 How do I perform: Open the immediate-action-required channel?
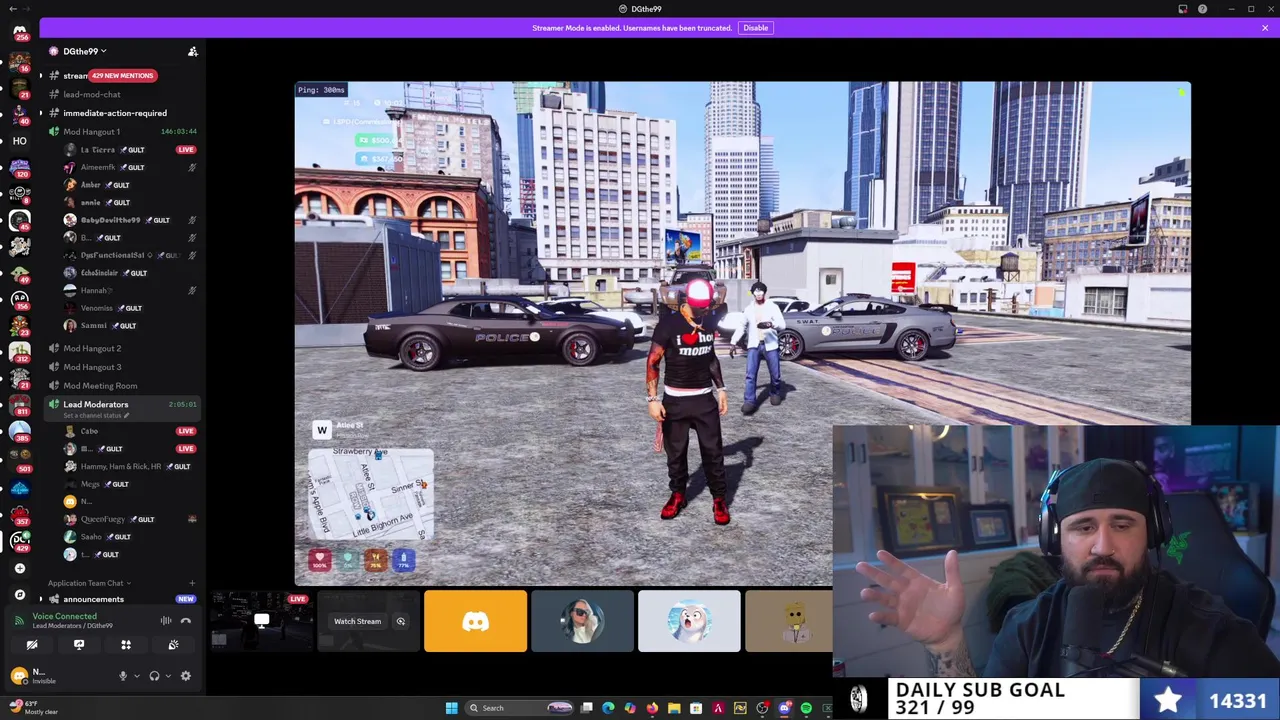point(115,113)
